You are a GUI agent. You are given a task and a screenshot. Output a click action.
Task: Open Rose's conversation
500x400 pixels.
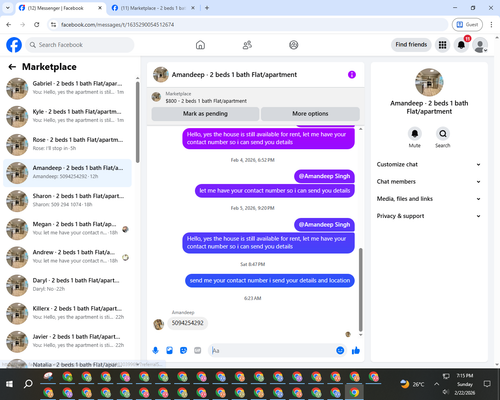(x=67, y=145)
